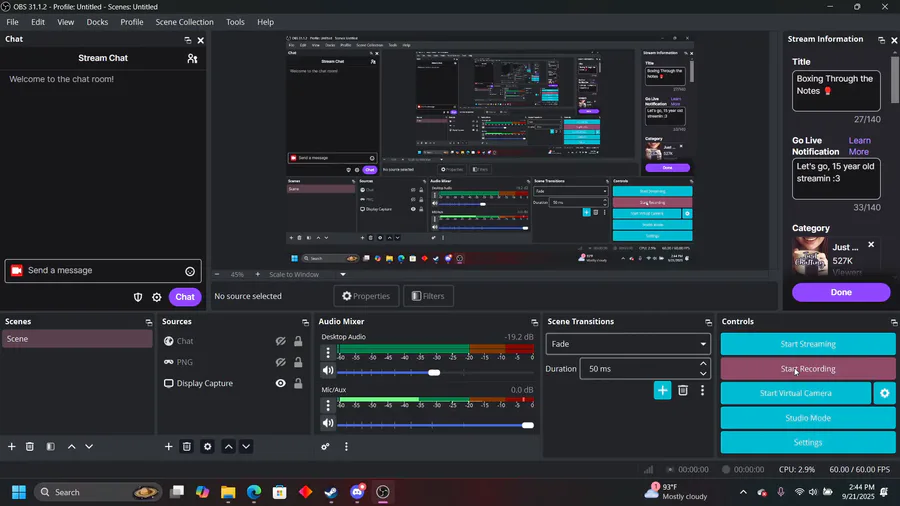Open the Fade transition dropdown
Screen dimensions: 900x506
pyautogui.click(x=628, y=344)
